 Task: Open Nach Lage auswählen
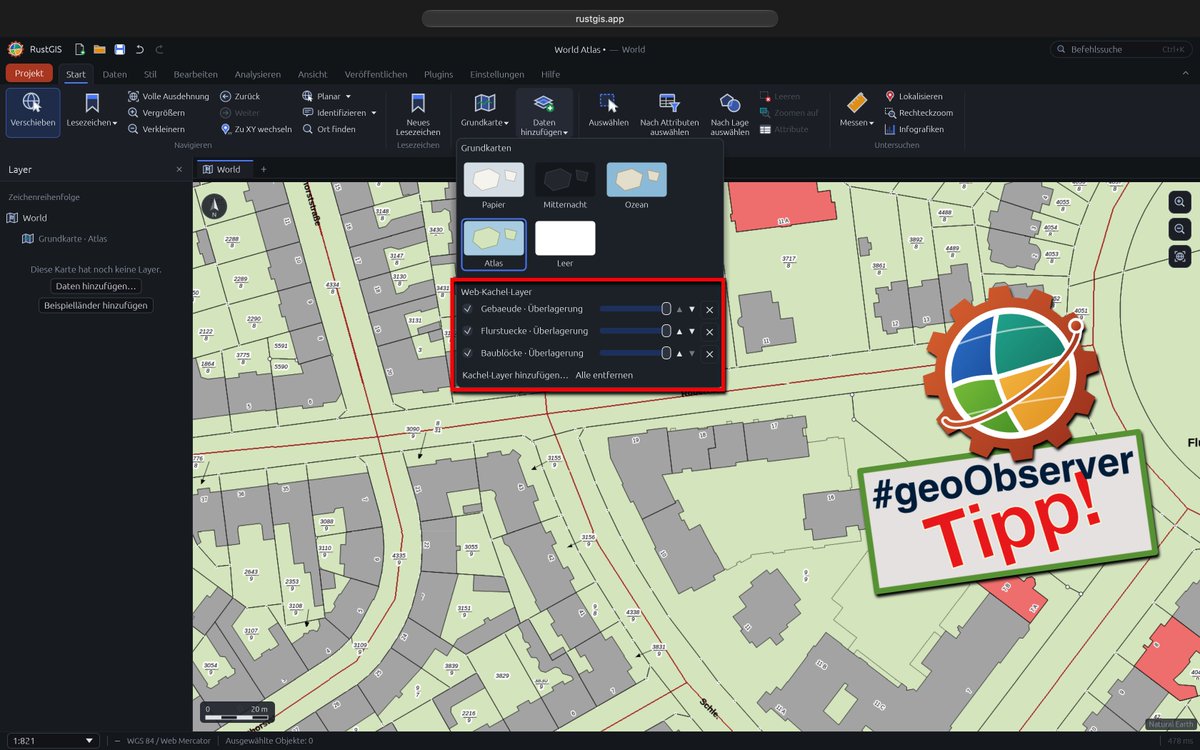730,113
